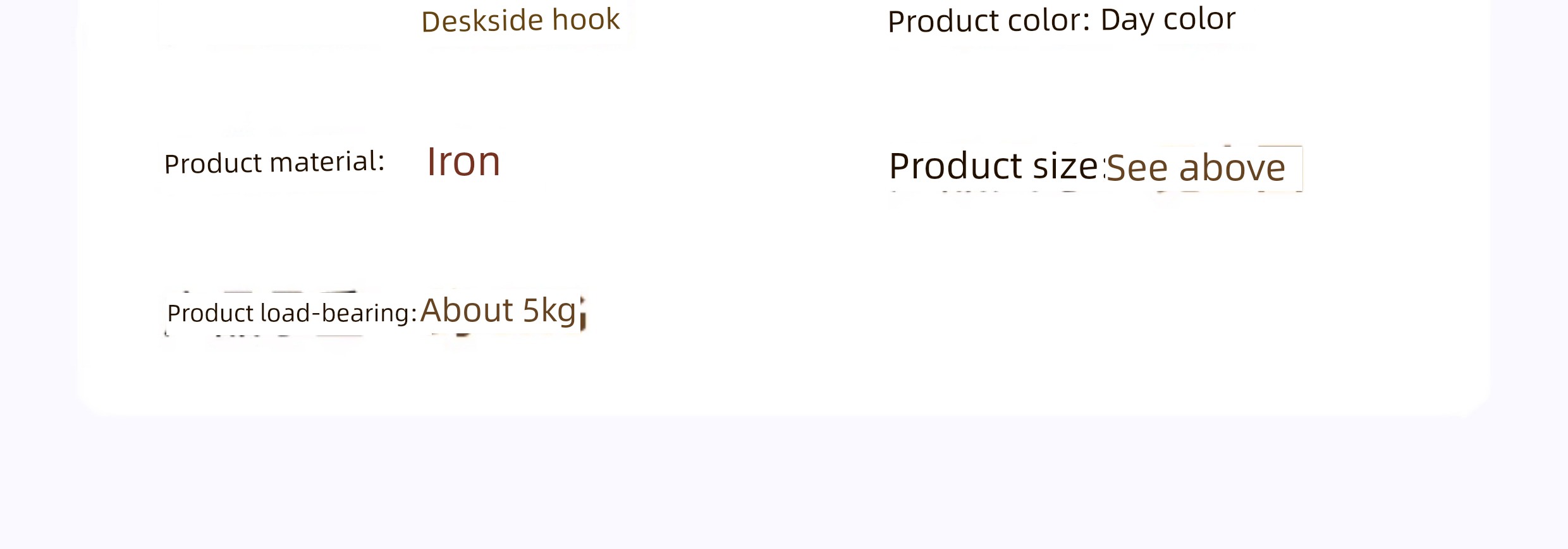The height and width of the screenshot is (549, 1568).
Task: Click the Iron material value
Action: pyautogui.click(x=463, y=161)
